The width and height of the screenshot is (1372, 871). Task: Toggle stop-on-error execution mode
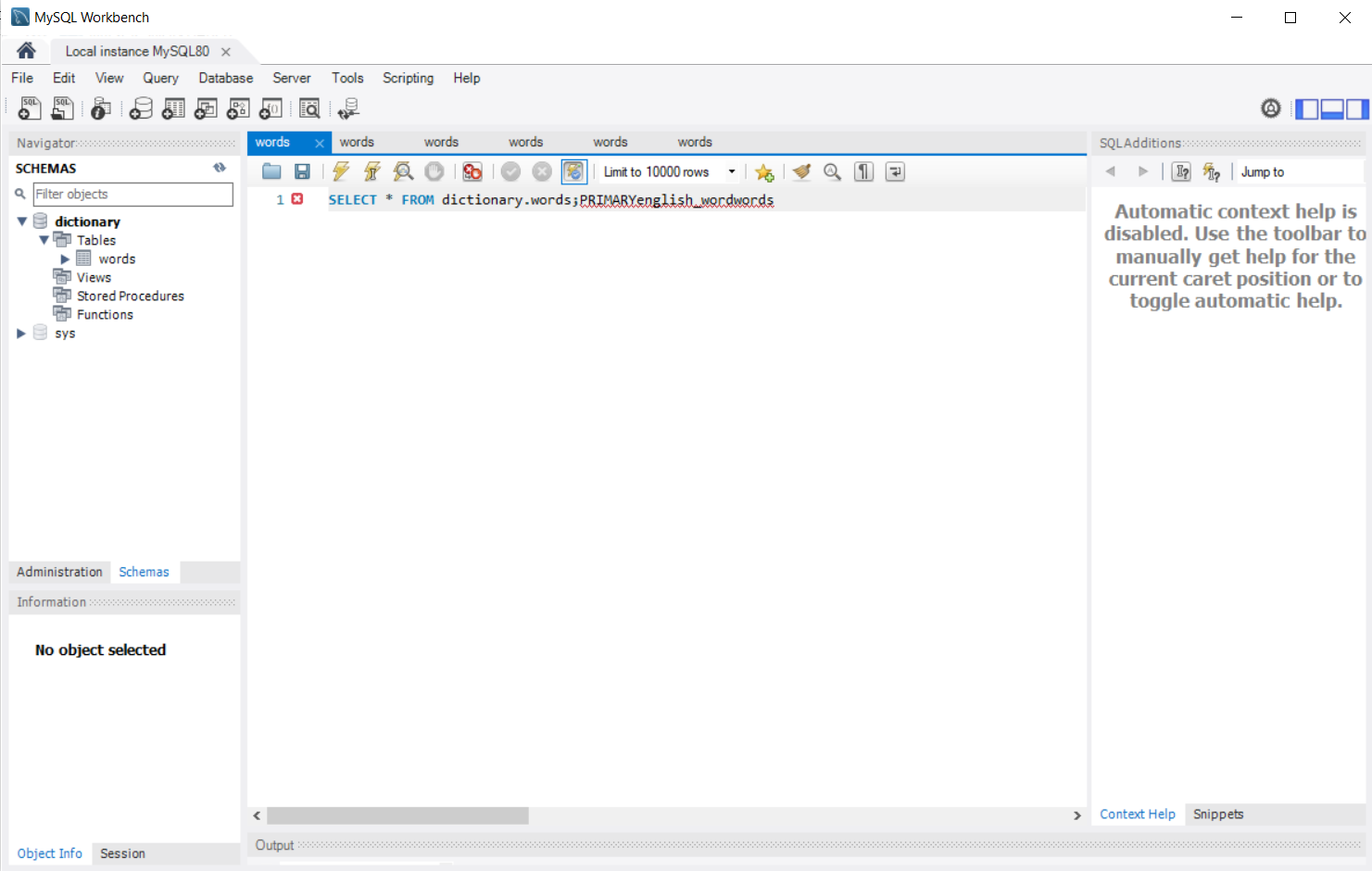pyautogui.click(x=472, y=171)
